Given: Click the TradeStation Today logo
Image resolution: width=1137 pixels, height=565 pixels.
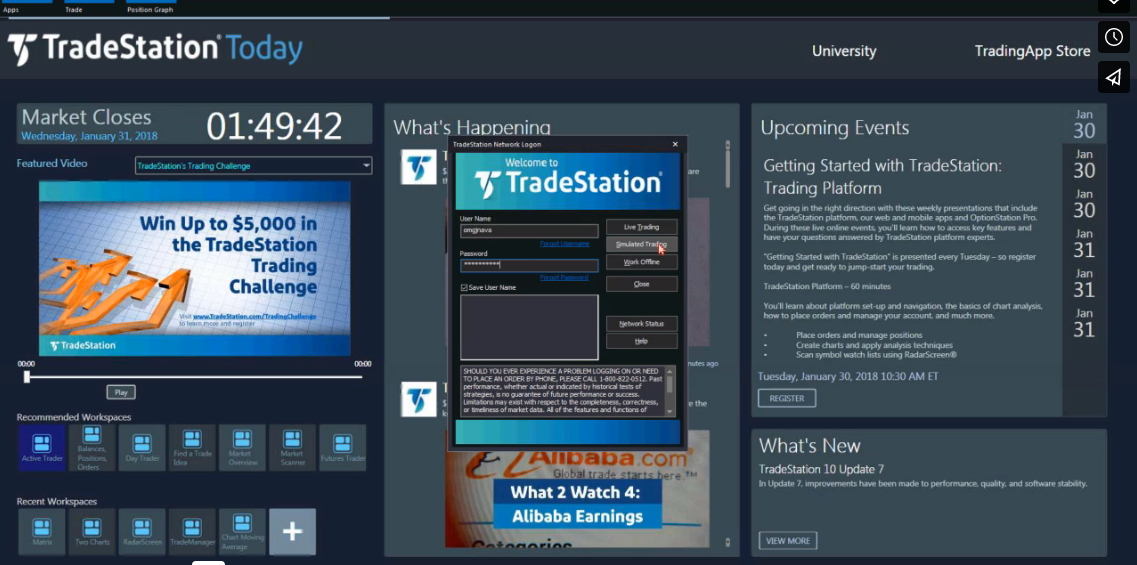Looking at the screenshot, I should pyautogui.click(x=155, y=49).
